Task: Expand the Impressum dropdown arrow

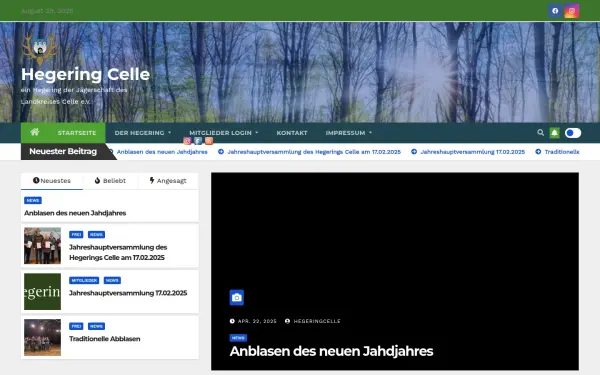Action: tap(370, 133)
